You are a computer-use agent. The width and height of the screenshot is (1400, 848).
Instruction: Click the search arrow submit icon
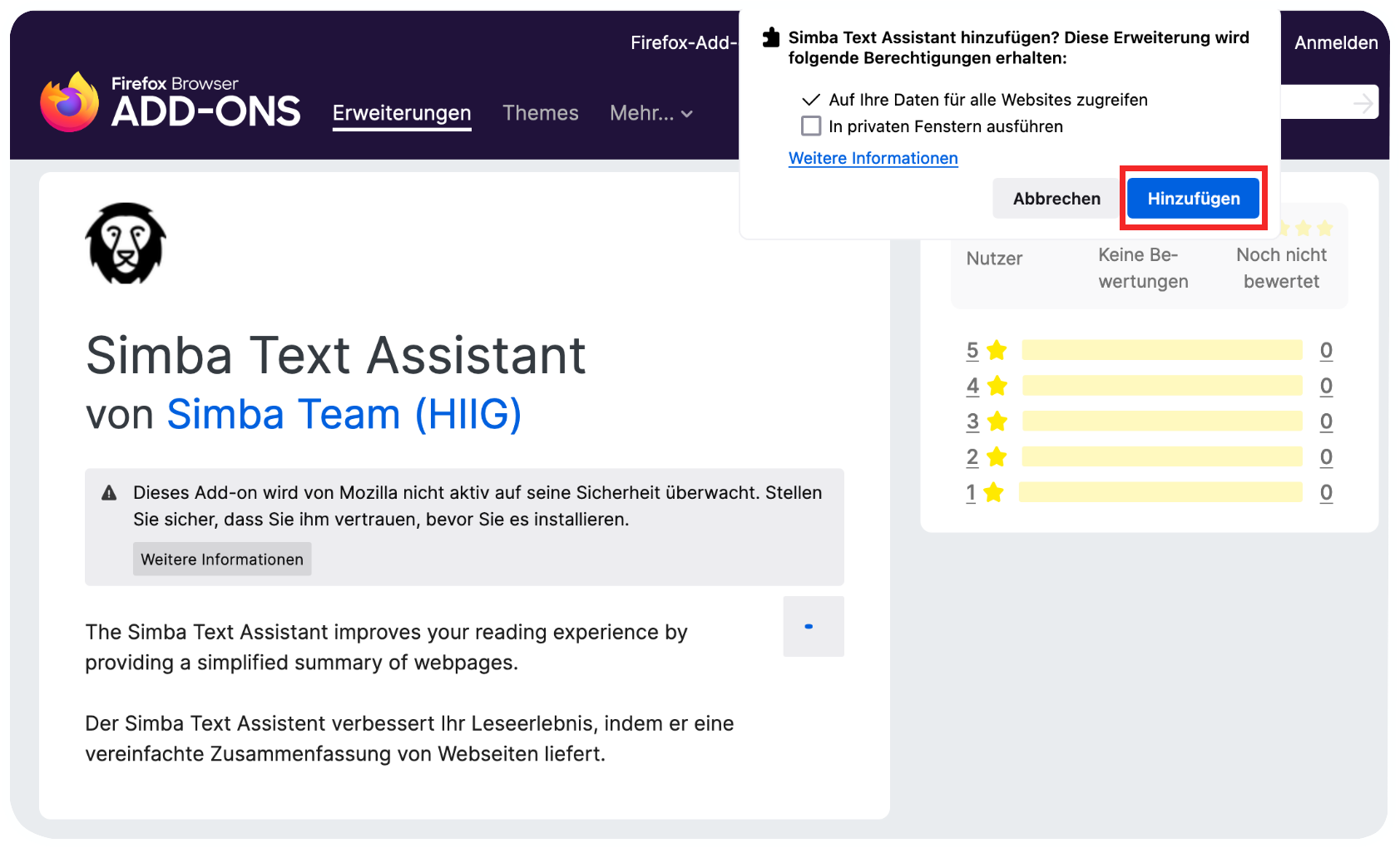pyautogui.click(x=1363, y=103)
